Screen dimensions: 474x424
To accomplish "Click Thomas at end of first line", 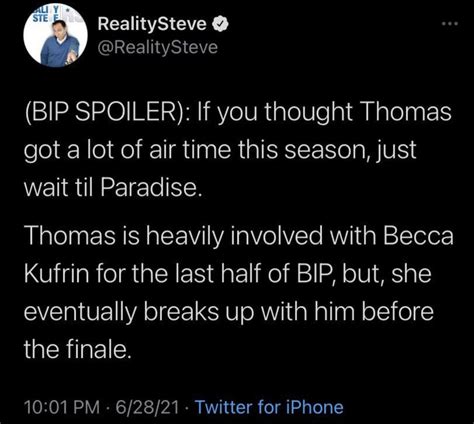I will coord(407,111).
